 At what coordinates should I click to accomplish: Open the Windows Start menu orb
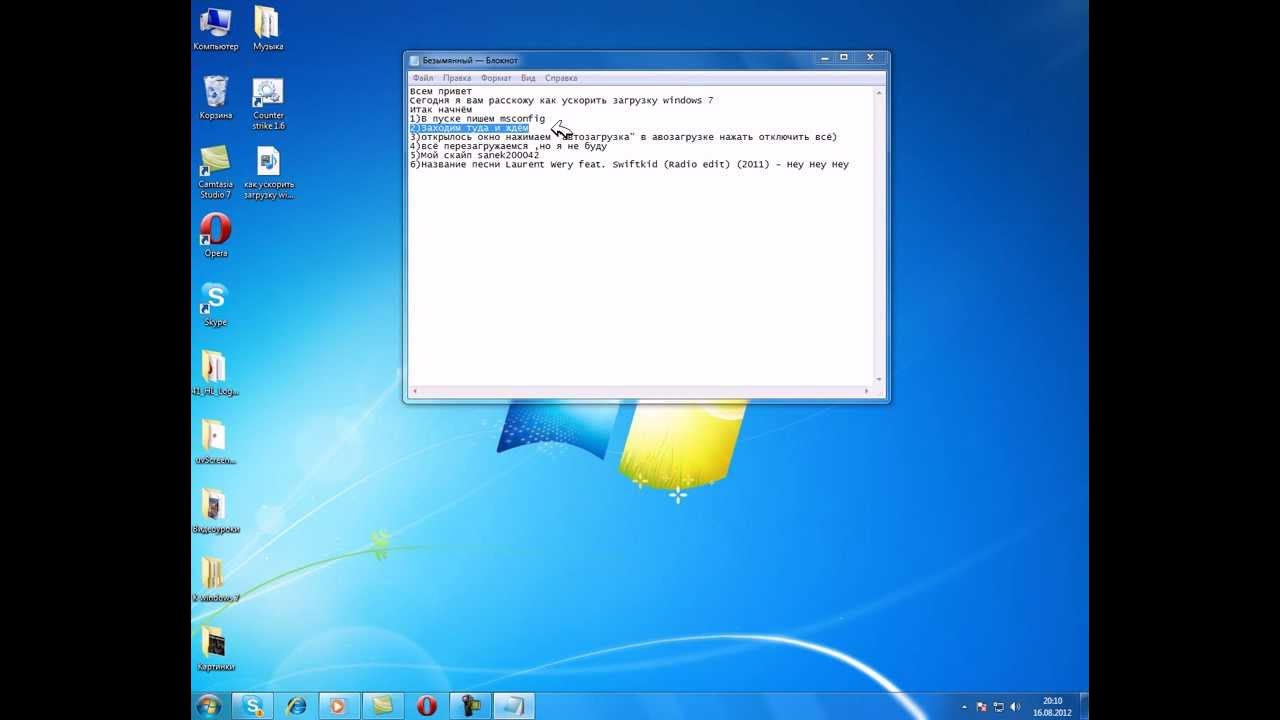click(209, 706)
